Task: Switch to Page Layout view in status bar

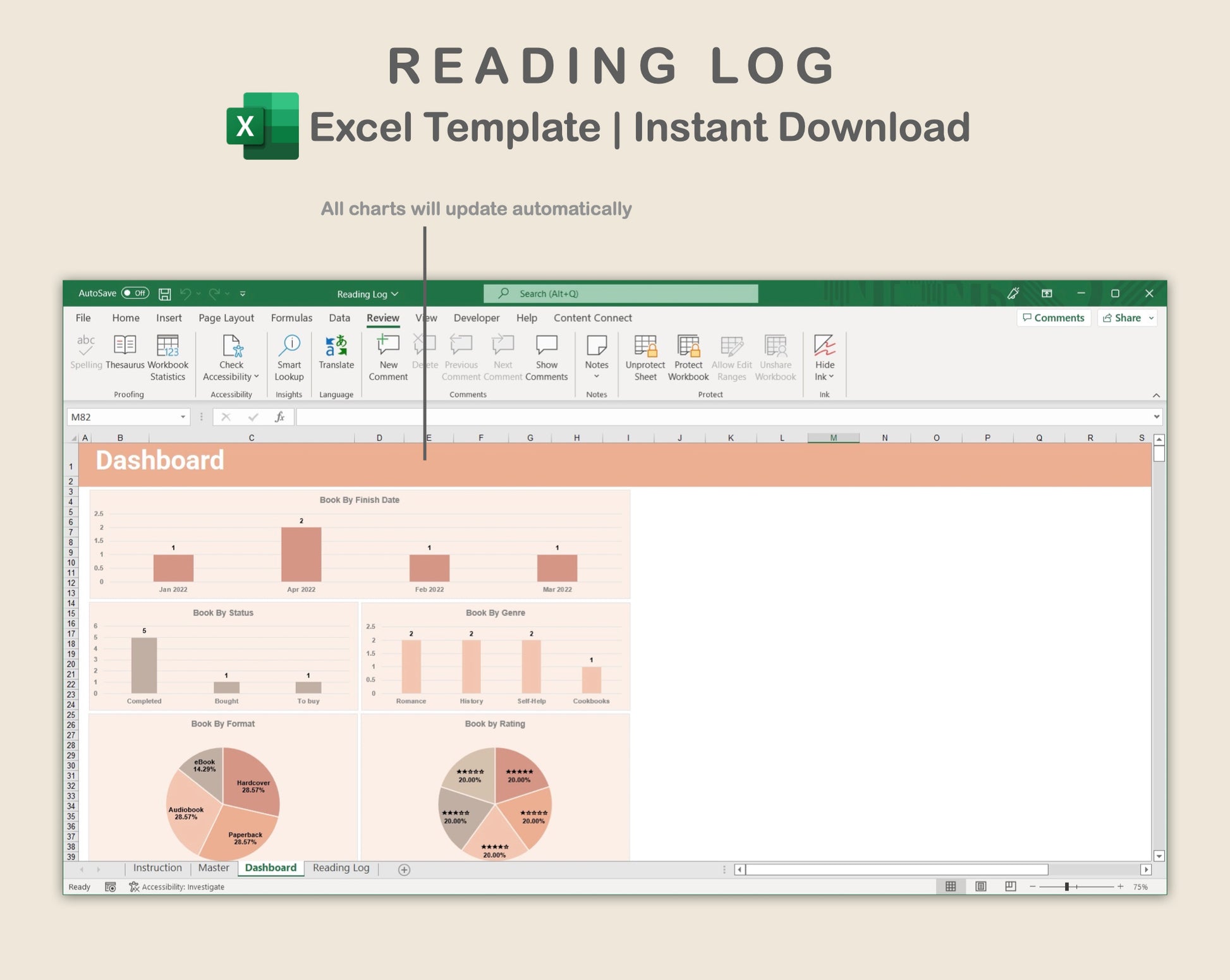Action: [x=980, y=886]
